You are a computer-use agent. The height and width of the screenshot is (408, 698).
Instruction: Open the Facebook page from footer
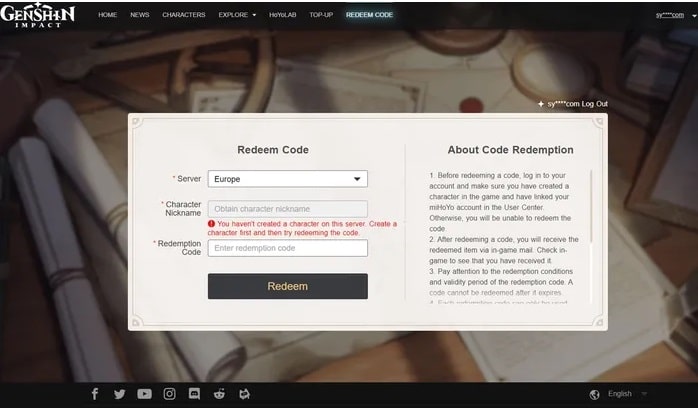point(95,394)
